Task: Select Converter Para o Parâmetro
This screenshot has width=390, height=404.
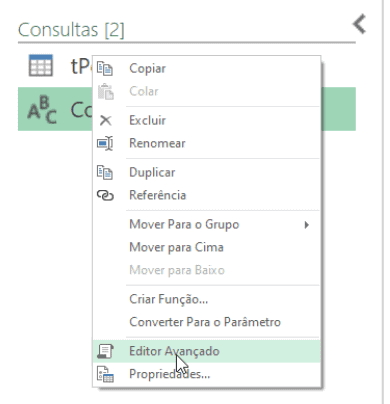Action: [206, 322]
